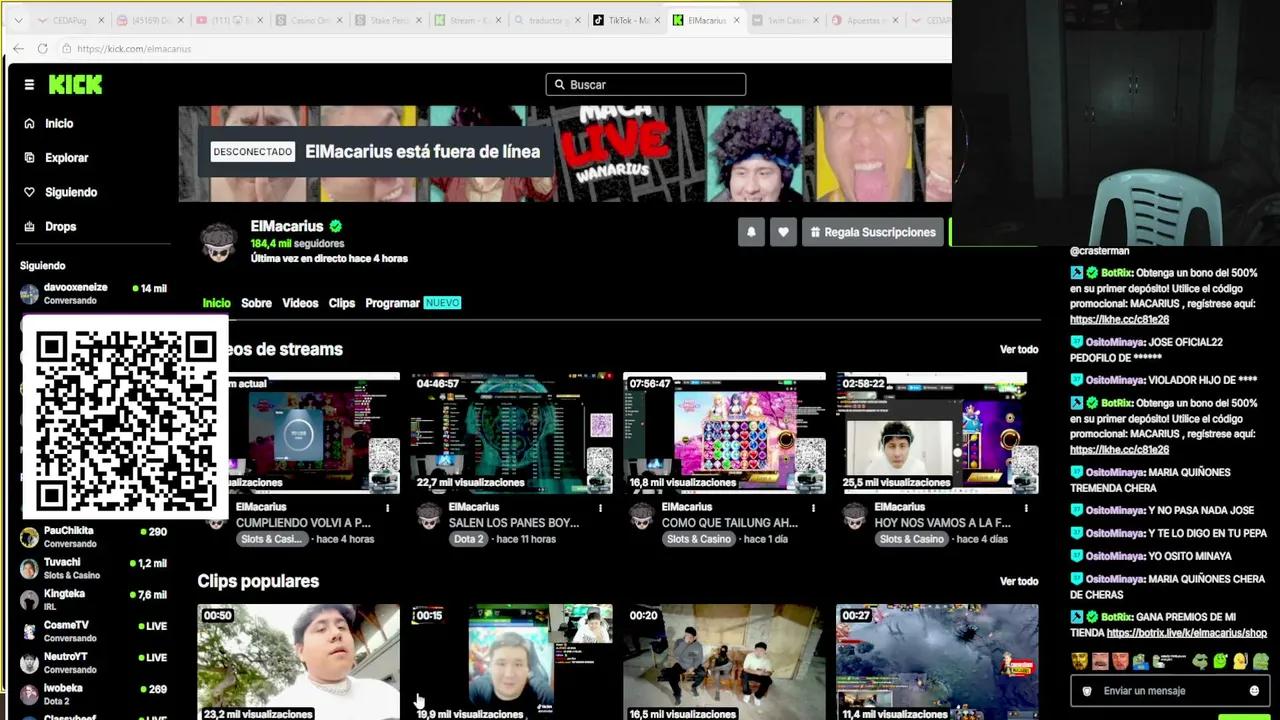Go back with the browser back arrow
The image size is (1280, 720).
tap(18, 48)
